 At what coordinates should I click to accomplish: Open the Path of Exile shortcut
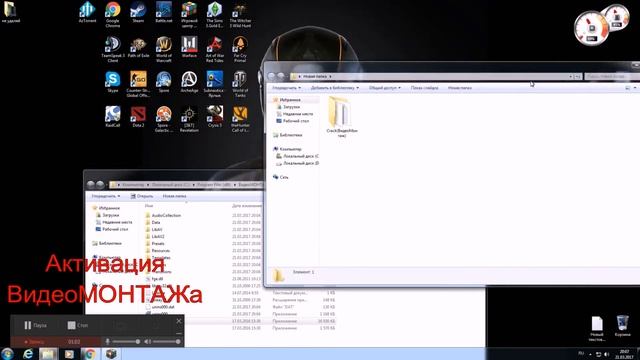pyautogui.click(x=138, y=47)
